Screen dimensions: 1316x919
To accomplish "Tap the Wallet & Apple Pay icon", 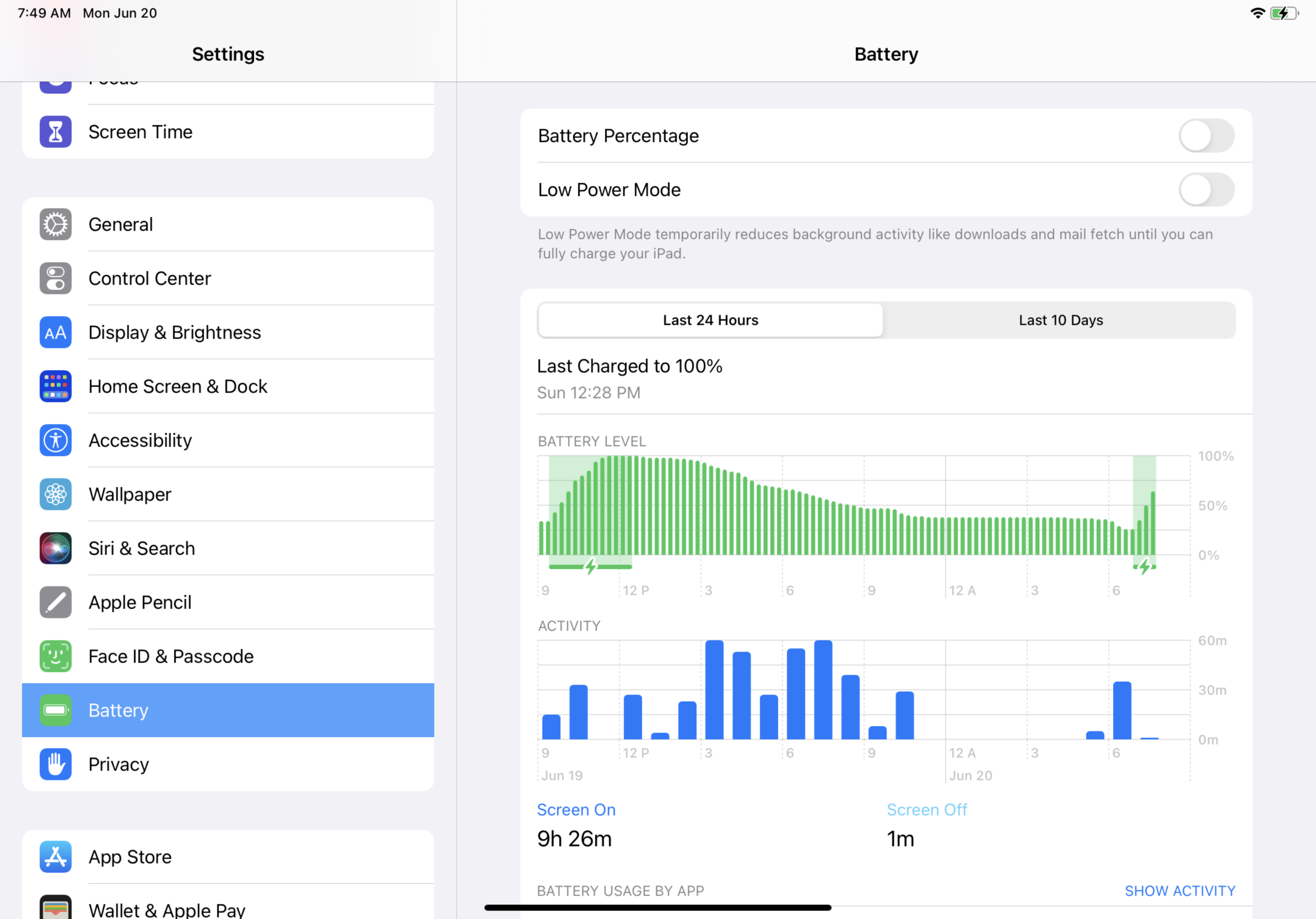I will click(56, 907).
